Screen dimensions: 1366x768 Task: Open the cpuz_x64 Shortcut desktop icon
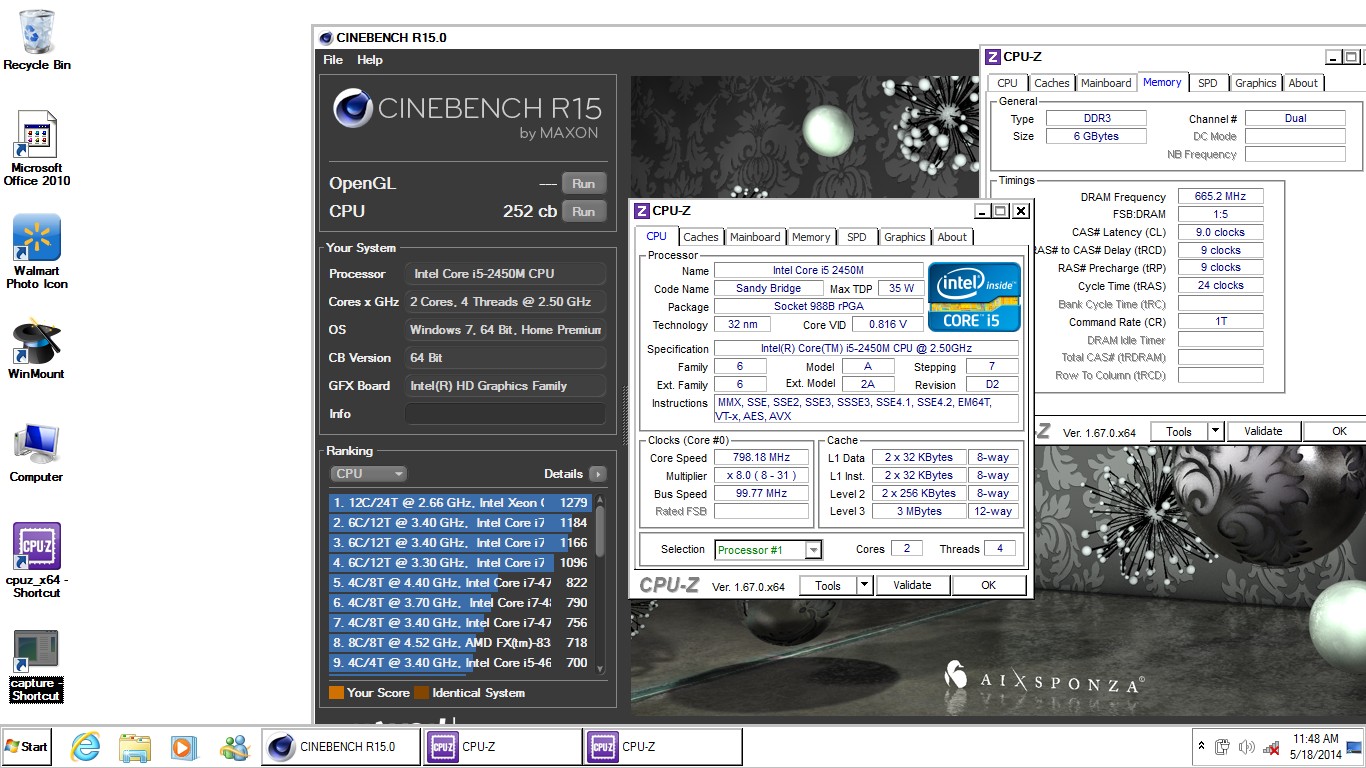click(37, 560)
